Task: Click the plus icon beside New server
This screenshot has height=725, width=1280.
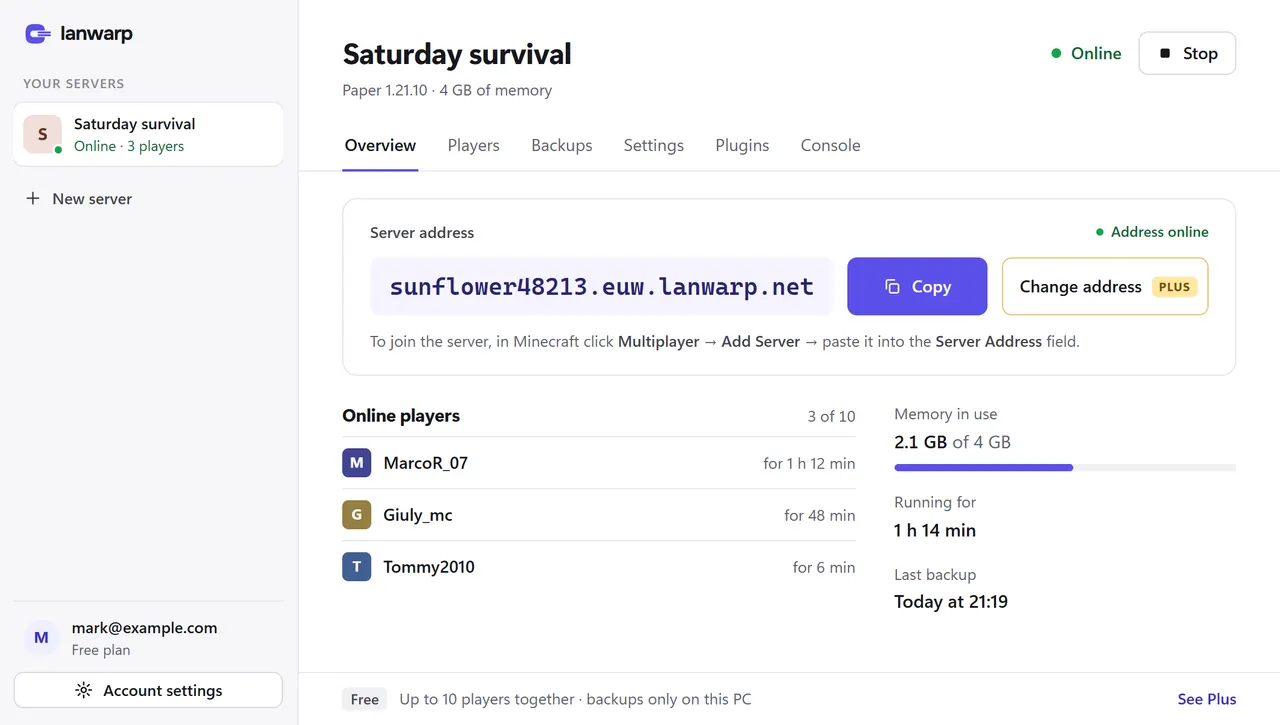Action: 33,199
